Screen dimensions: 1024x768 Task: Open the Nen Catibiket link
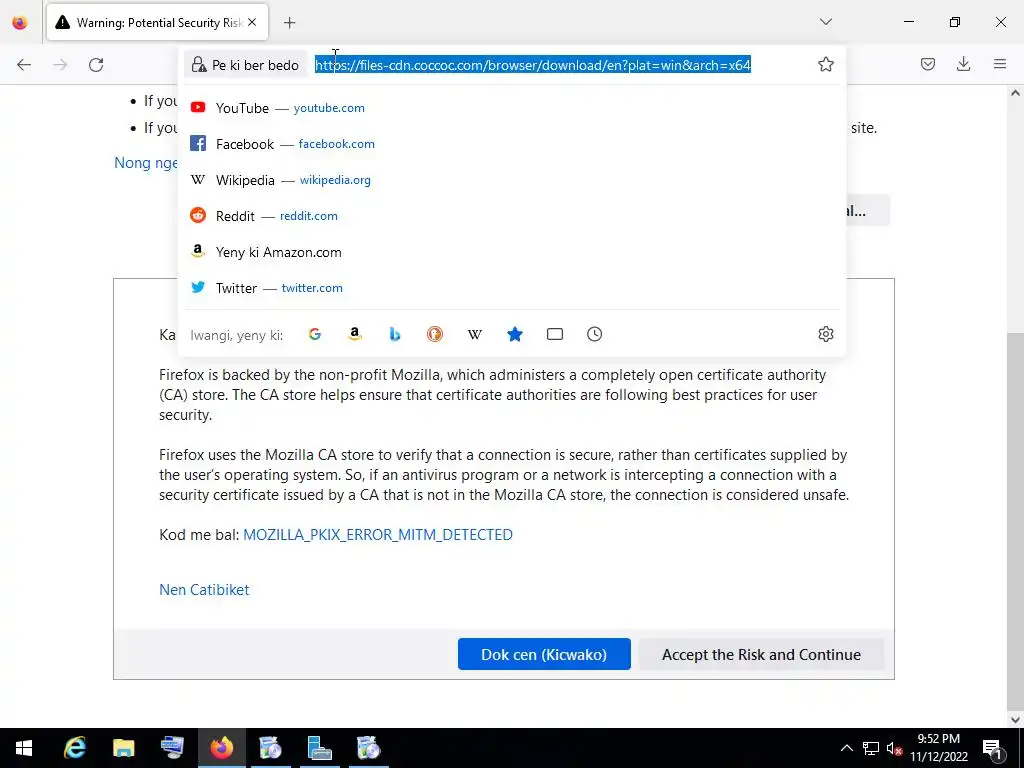[204, 590]
